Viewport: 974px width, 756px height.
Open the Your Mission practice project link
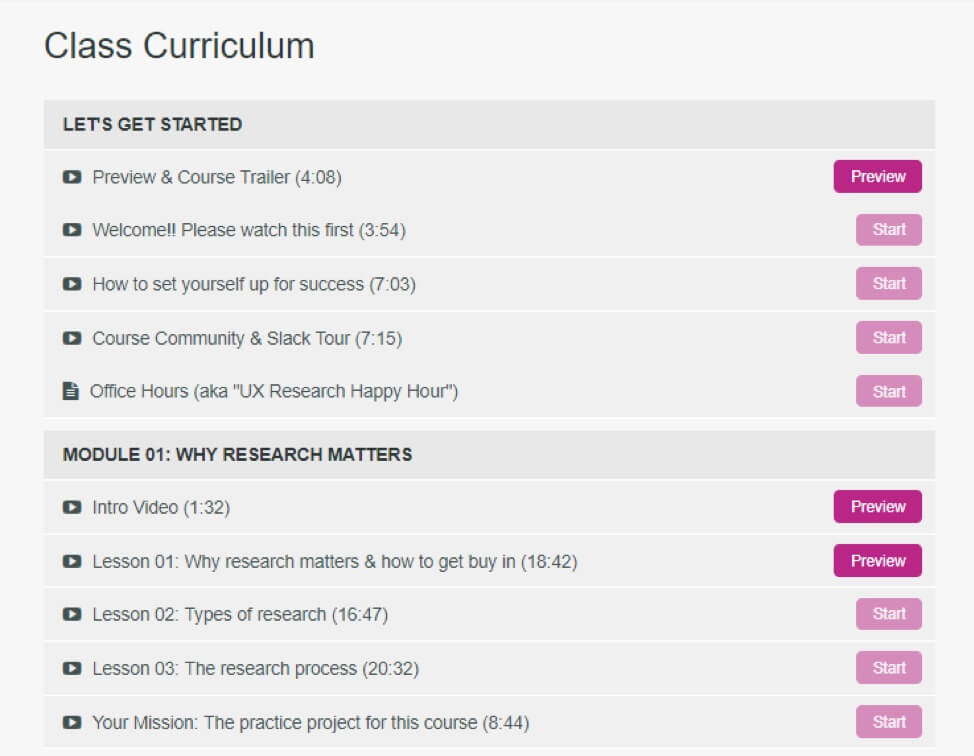click(x=310, y=722)
